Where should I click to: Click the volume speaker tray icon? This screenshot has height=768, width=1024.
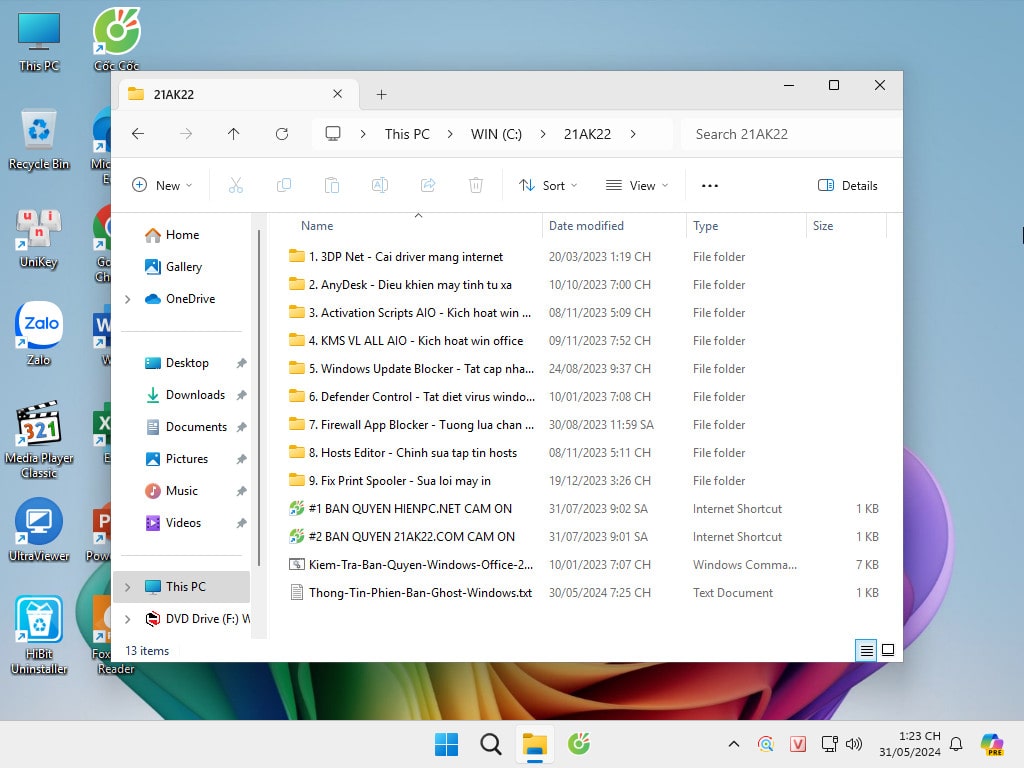(854, 744)
